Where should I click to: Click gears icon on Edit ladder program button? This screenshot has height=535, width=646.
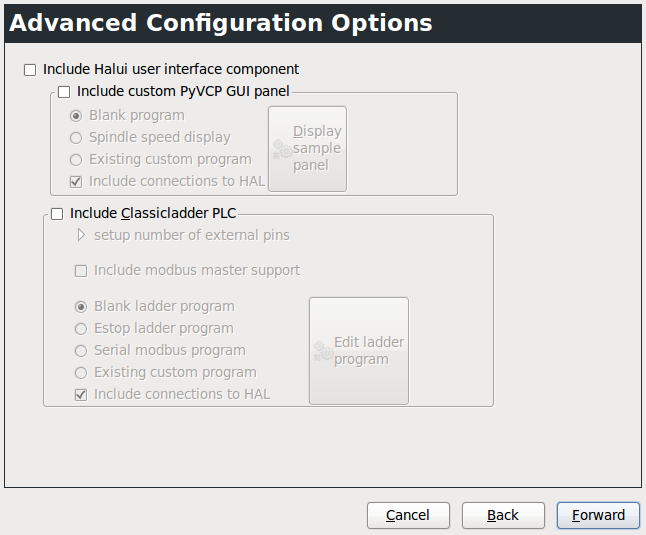[x=323, y=351]
